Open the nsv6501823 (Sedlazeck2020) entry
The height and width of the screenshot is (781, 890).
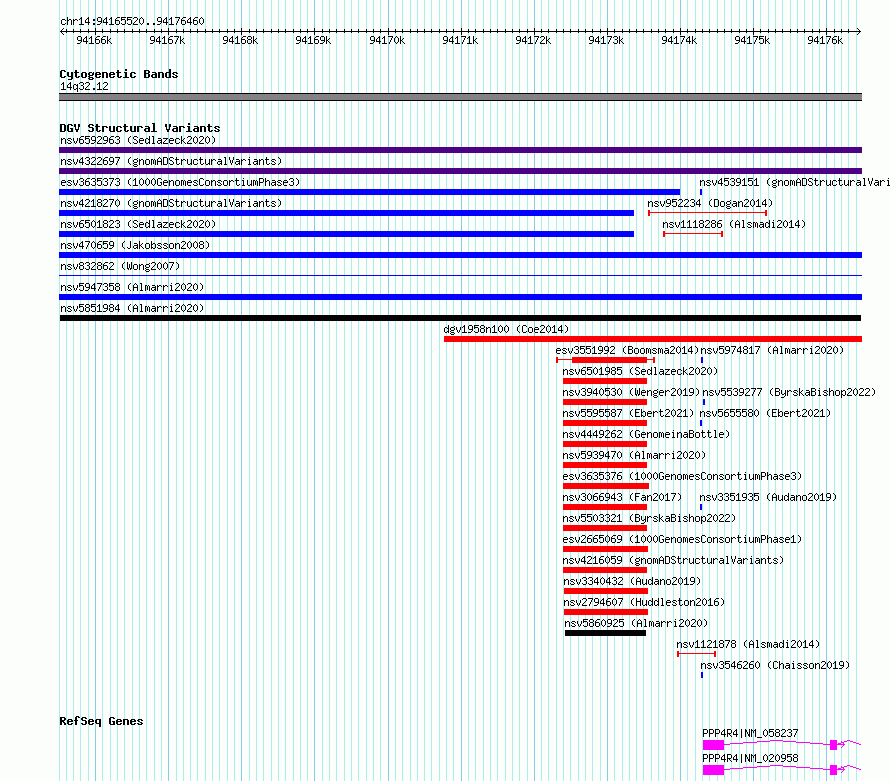click(138, 224)
